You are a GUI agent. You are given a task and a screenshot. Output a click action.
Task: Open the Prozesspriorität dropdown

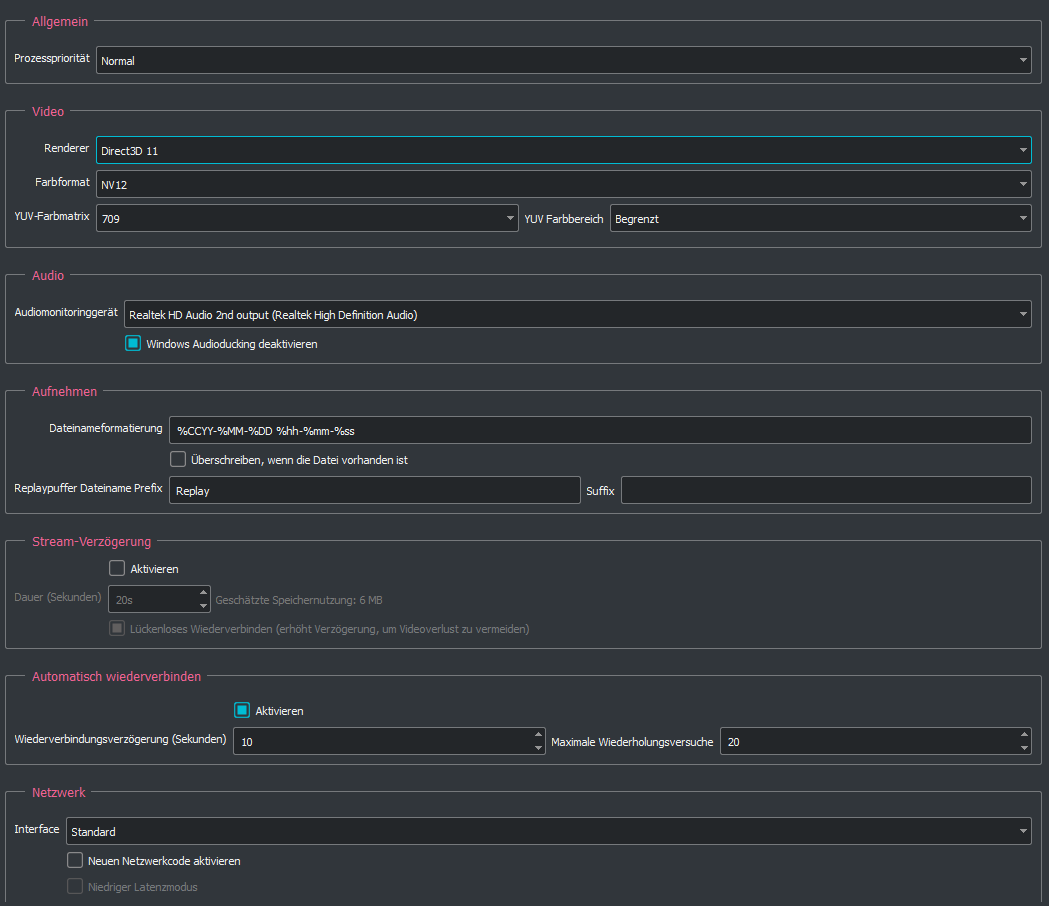(563, 60)
